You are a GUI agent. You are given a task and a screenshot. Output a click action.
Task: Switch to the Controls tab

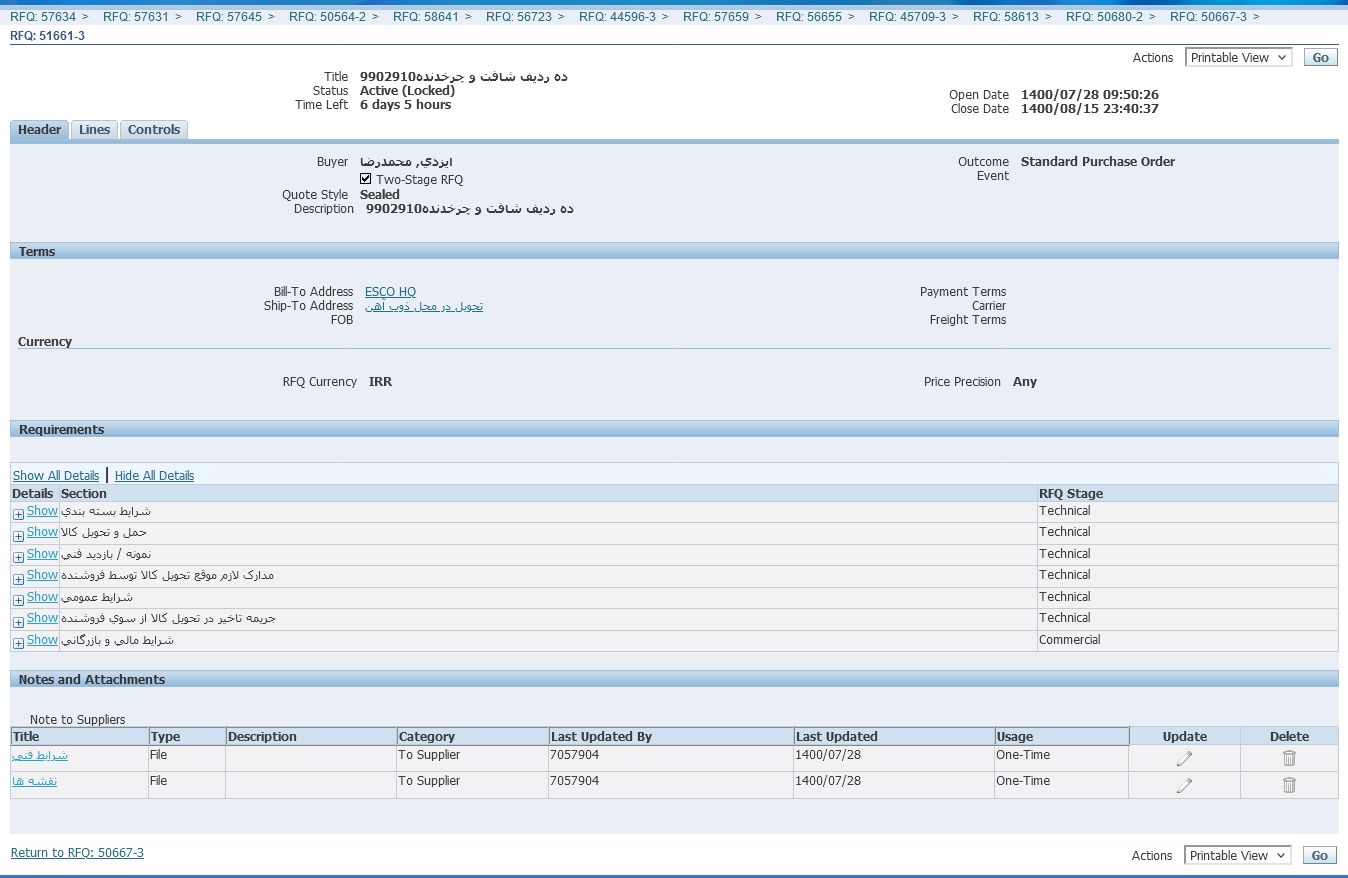154,130
